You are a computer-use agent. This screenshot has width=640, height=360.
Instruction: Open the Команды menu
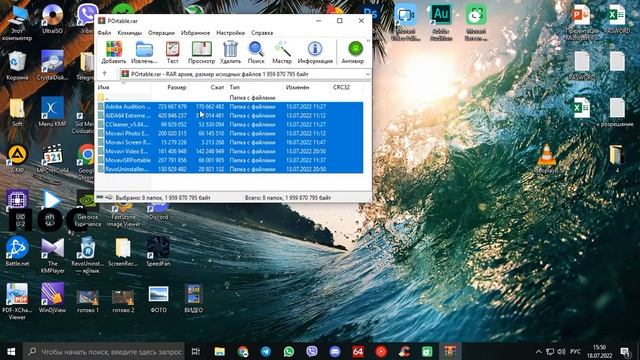coord(129,33)
